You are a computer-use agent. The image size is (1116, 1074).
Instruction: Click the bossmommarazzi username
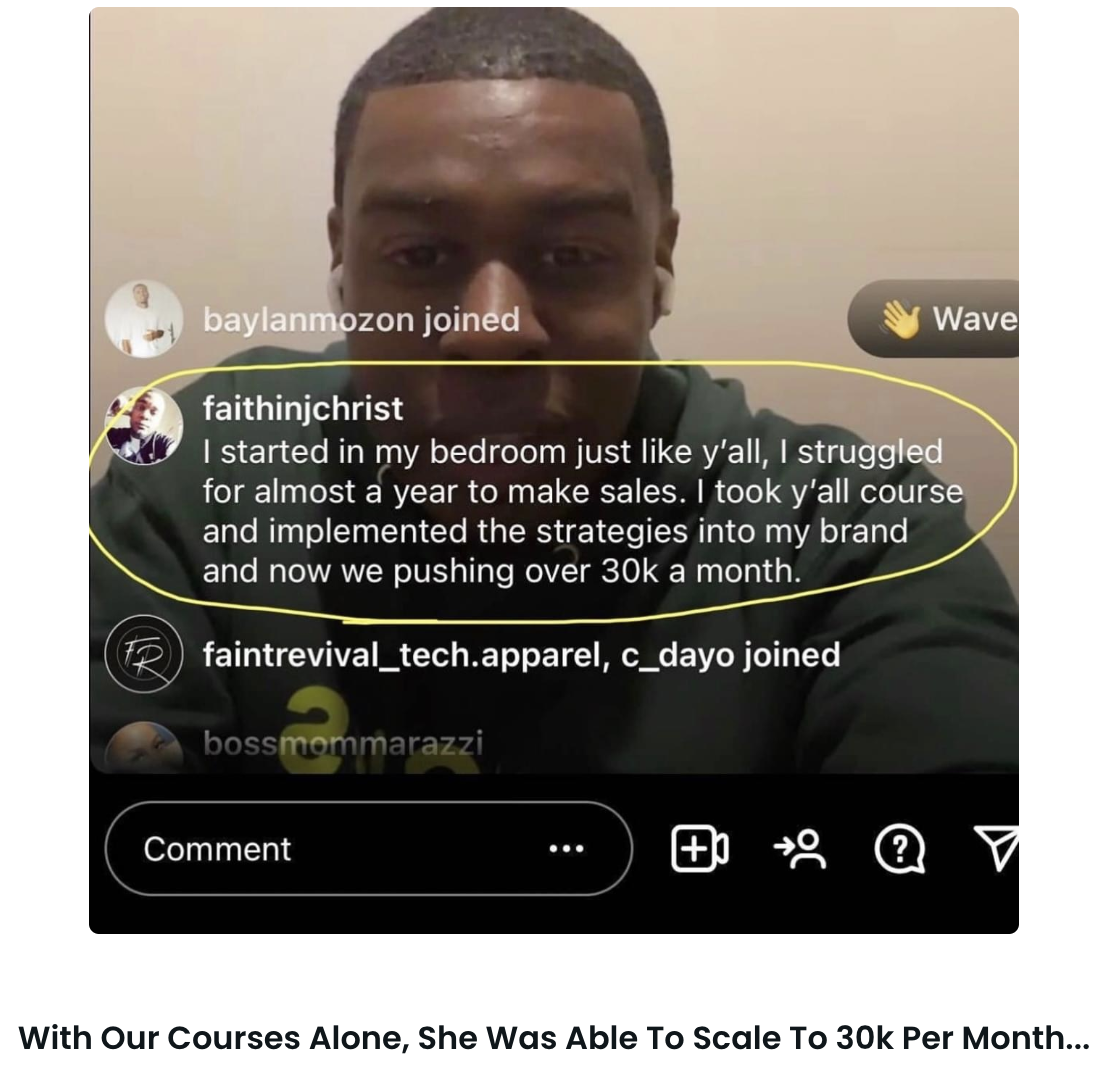pyautogui.click(x=343, y=743)
